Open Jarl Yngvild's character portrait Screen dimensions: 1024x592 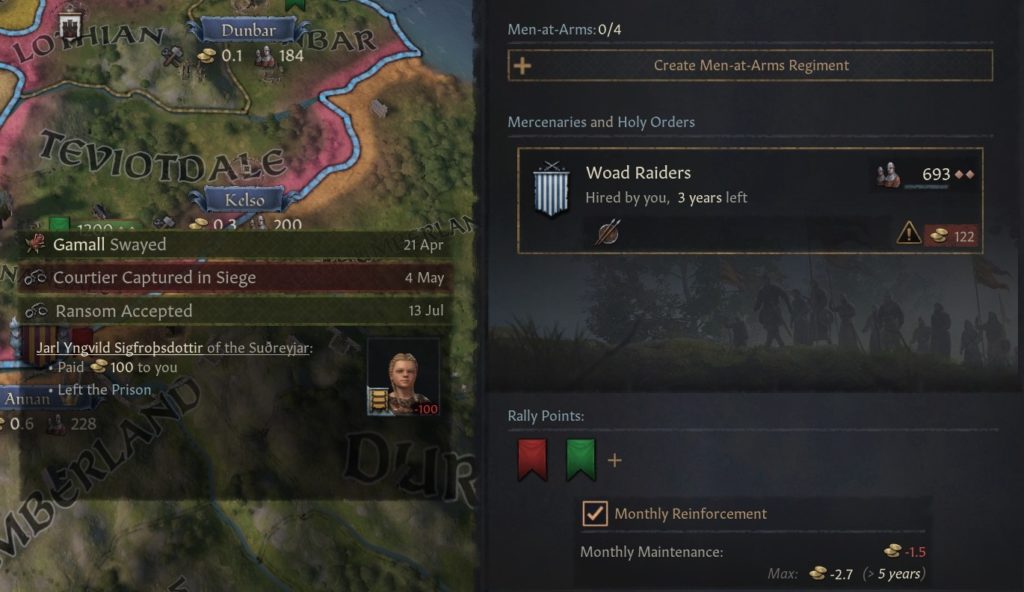[403, 377]
